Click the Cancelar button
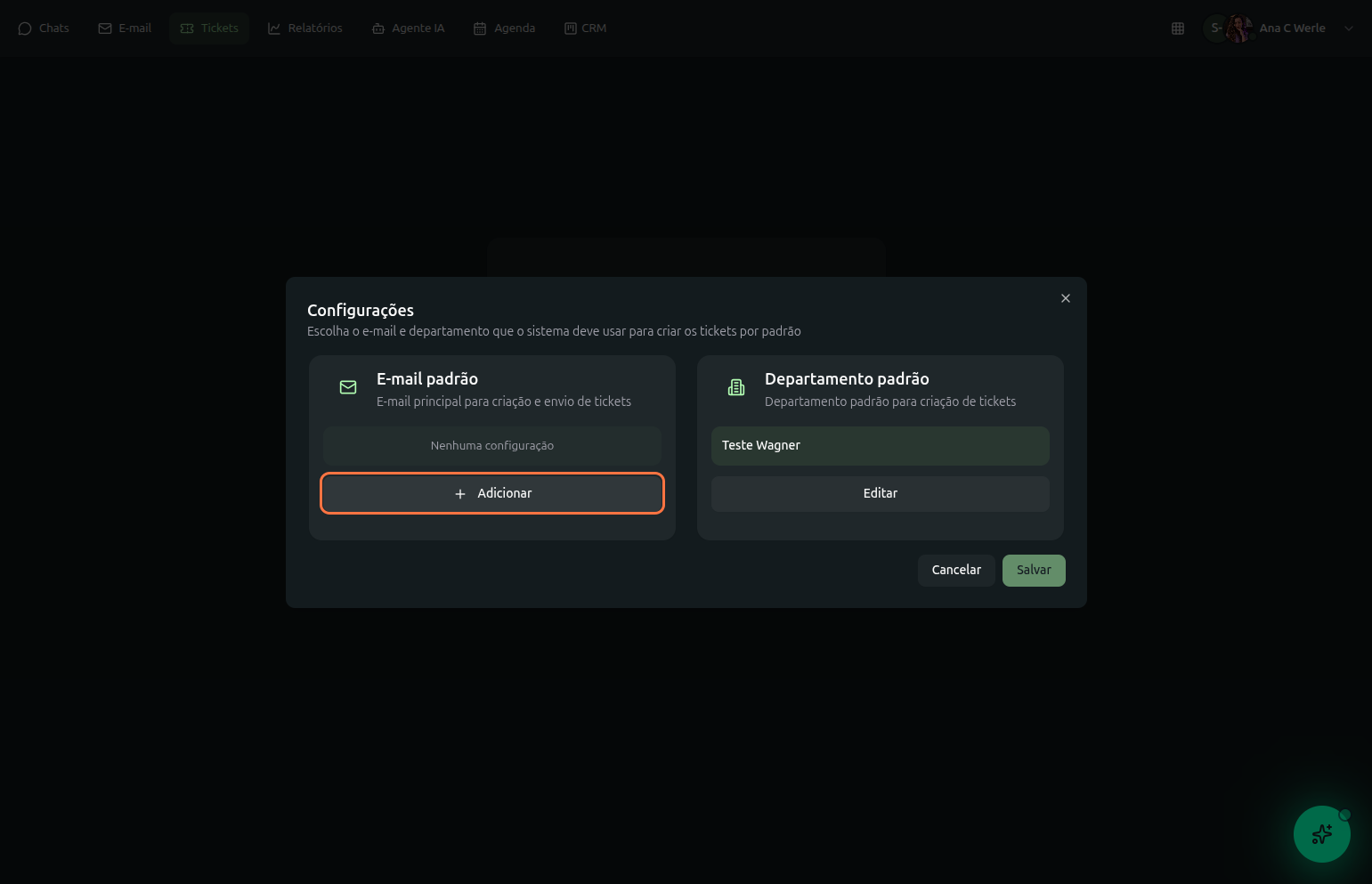 tap(956, 571)
